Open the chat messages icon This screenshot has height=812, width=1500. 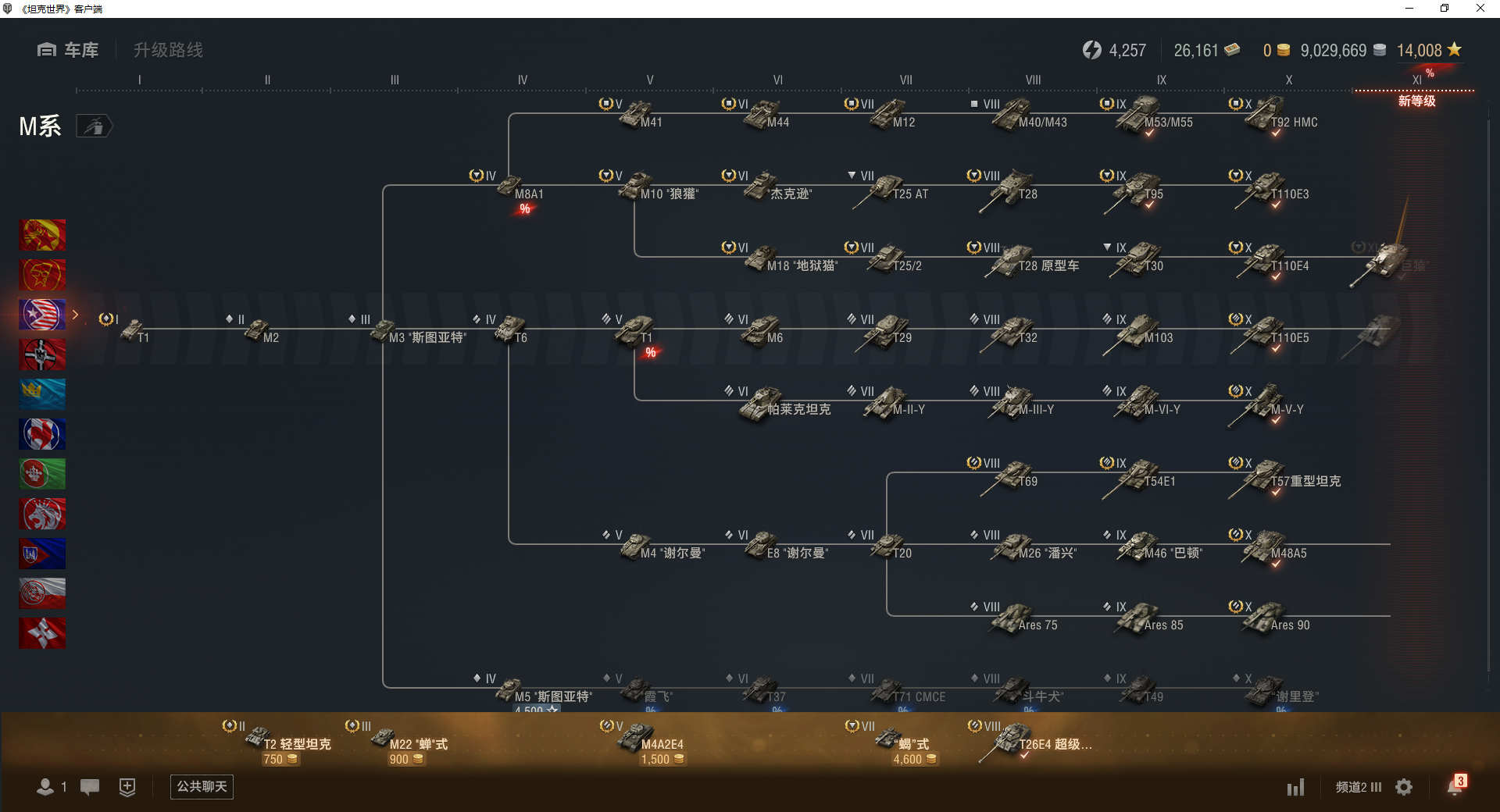click(x=90, y=787)
